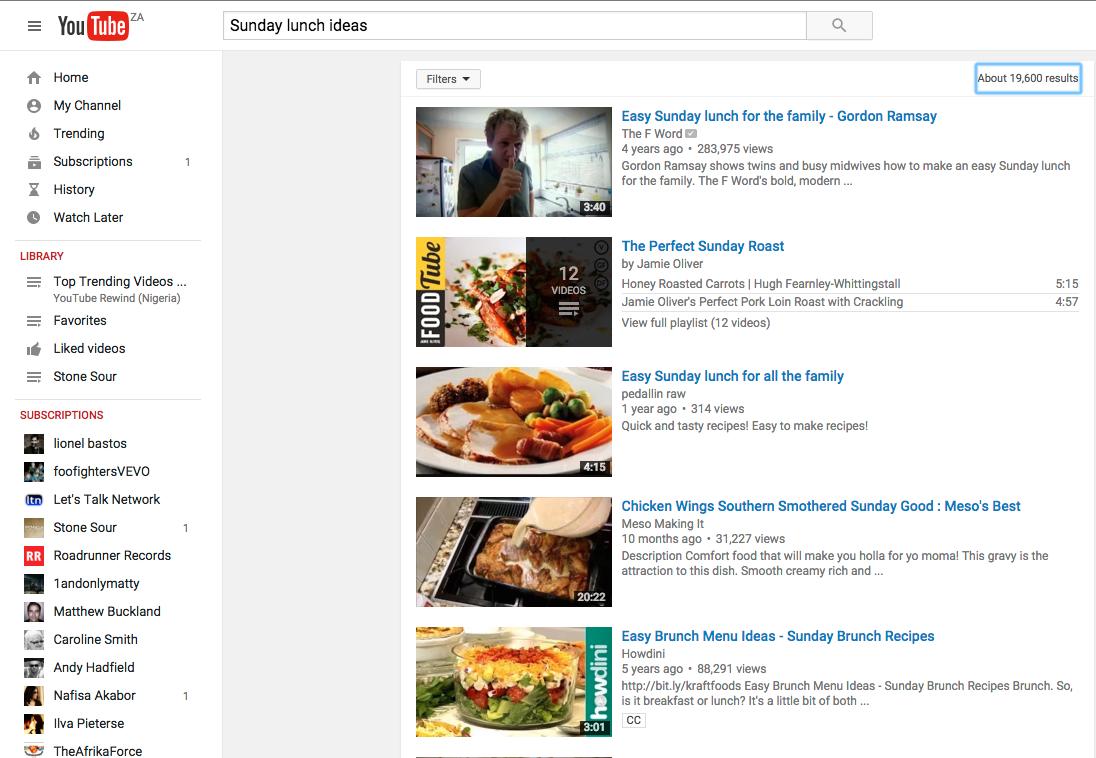Open Easy Sunday lunch Gordon Ramsay video title
1096x758 pixels.
[779, 116]
